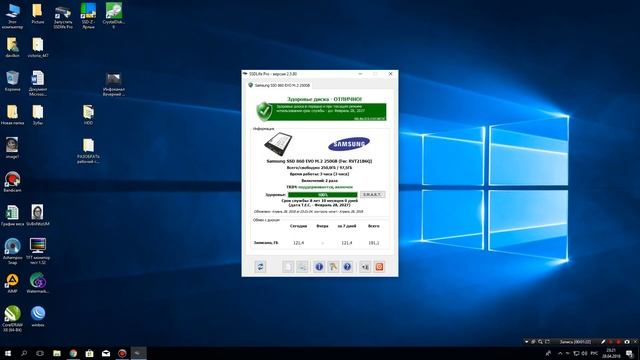Select 'Запустить SSDlife Pro' shortcut

coord(63,17)
